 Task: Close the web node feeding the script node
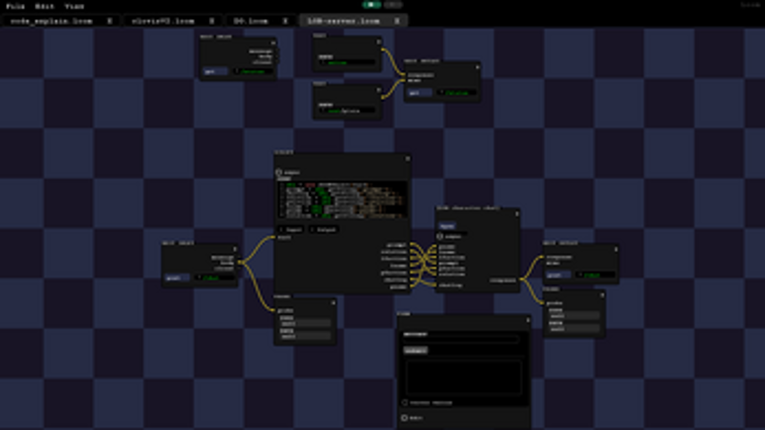[x=235, y=250]
